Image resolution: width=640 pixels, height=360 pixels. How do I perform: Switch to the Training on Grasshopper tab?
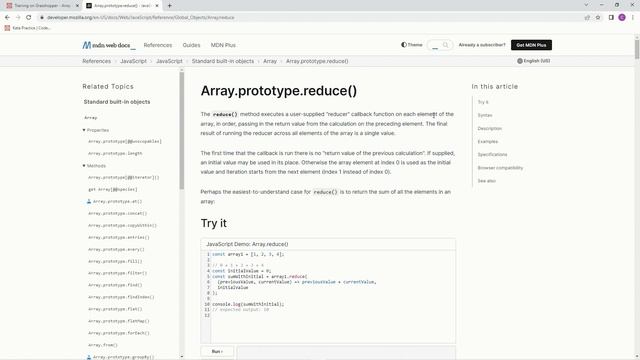(x=42, y=6)
